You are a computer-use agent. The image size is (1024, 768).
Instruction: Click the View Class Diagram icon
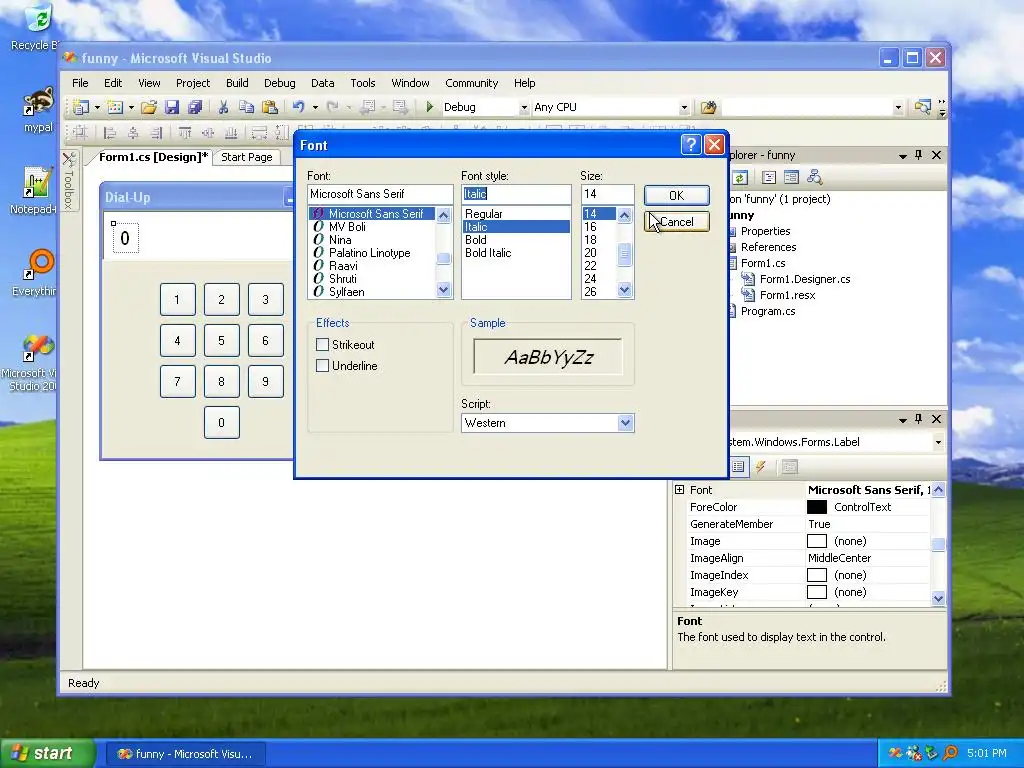click(814, 177)
